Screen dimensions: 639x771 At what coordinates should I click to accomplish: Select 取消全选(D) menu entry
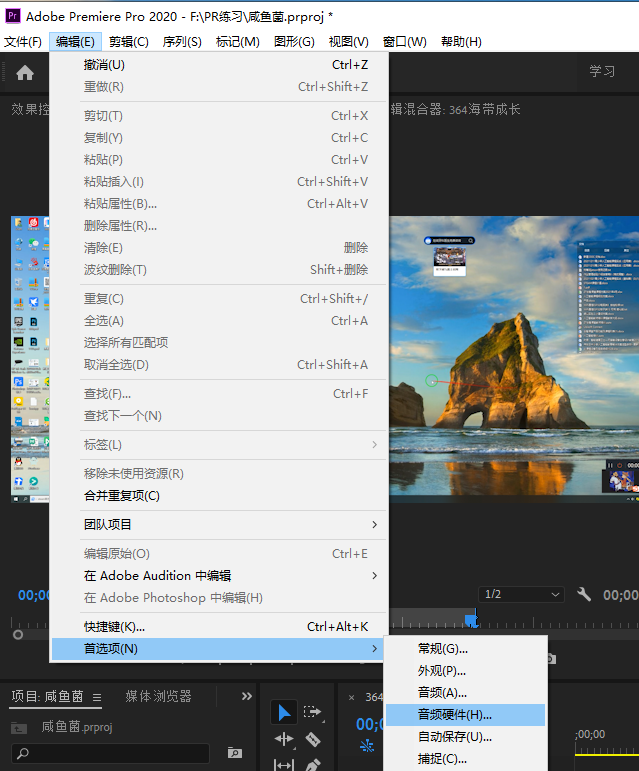(218, 364)
